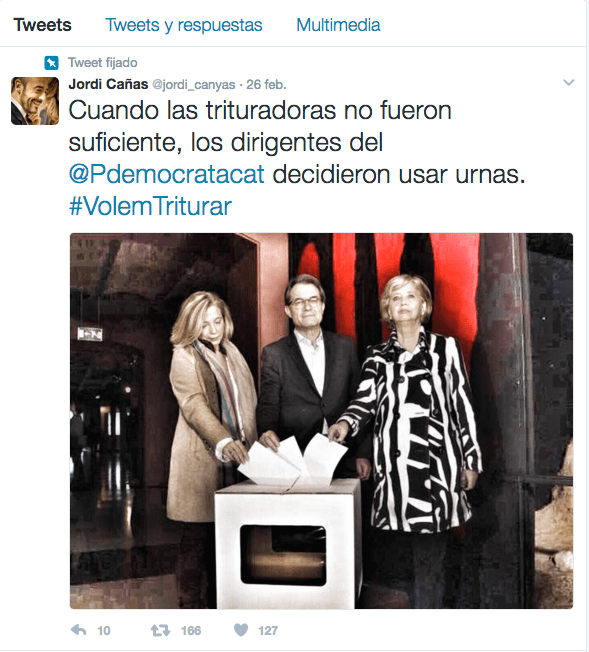The height and width of the screenshot is (652, 589).
Task: Switch to the Tweets tab
Action: pyautogui.click(x=42, y=25)
